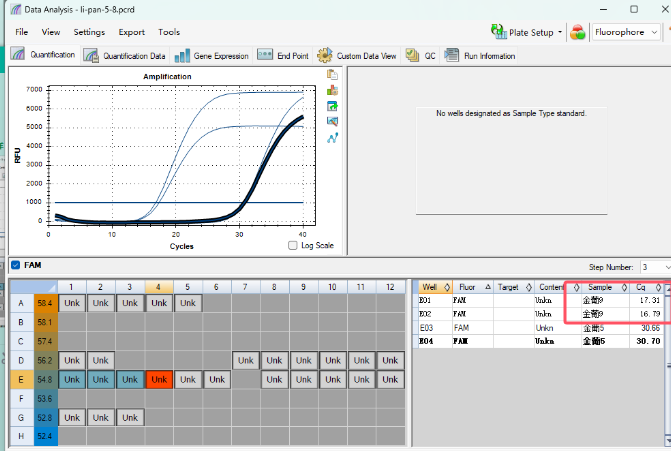Click the chart image settings icon
Viewport: 671px width, 451px height.
tap(332, 122)
